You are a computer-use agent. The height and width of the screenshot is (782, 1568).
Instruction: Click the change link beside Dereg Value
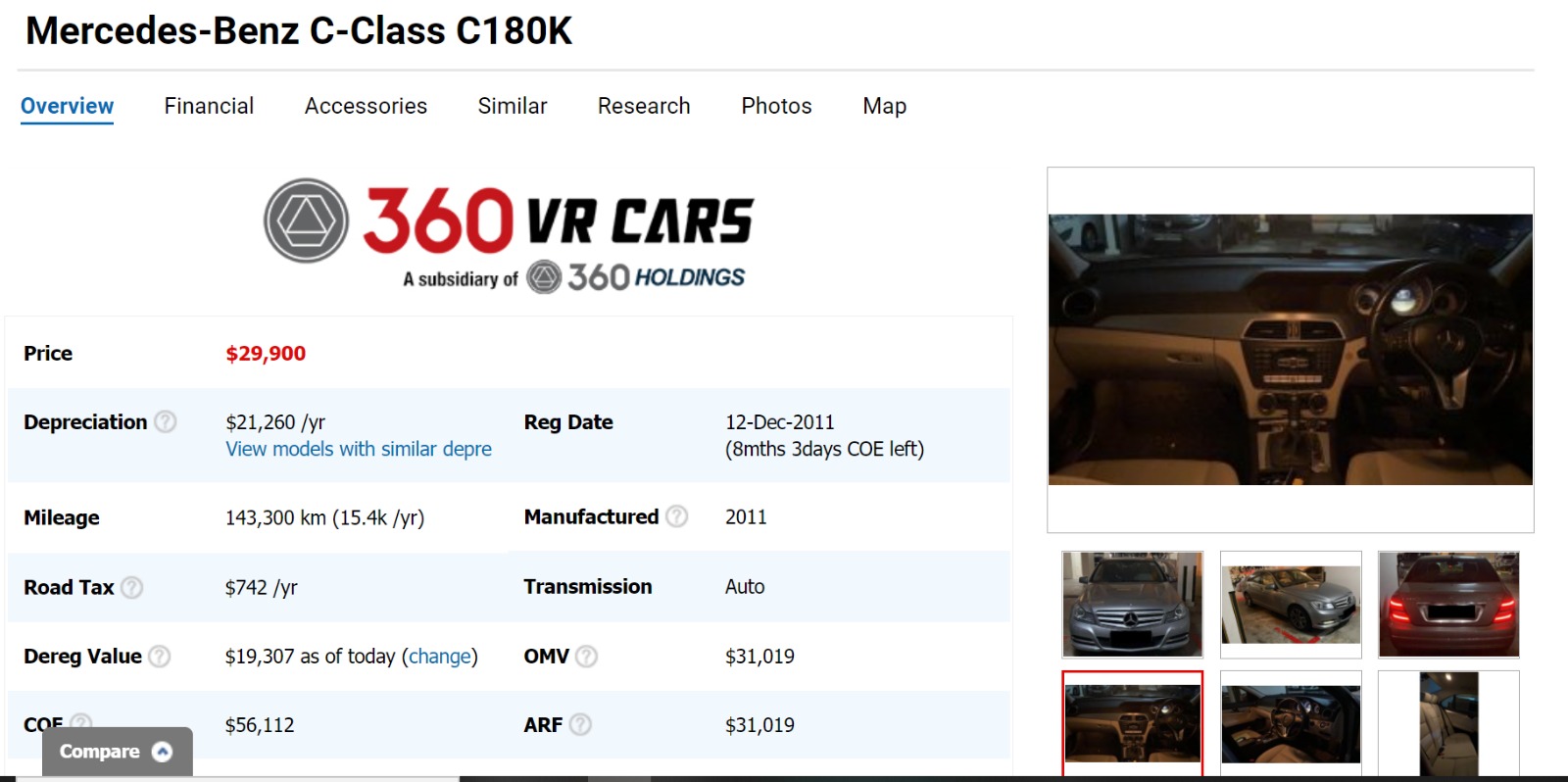point(440,657)
